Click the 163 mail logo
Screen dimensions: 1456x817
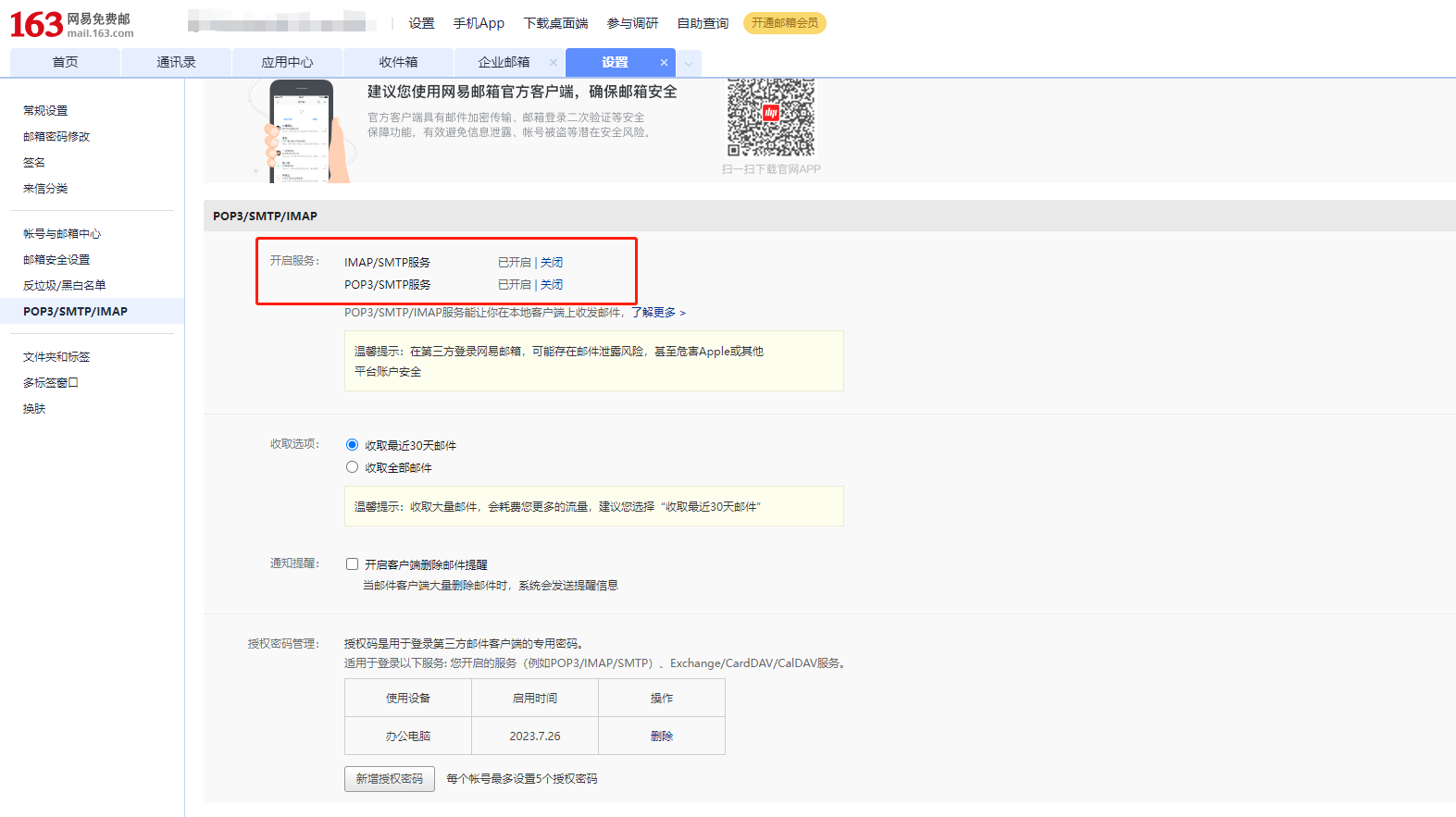coord(71,24)
